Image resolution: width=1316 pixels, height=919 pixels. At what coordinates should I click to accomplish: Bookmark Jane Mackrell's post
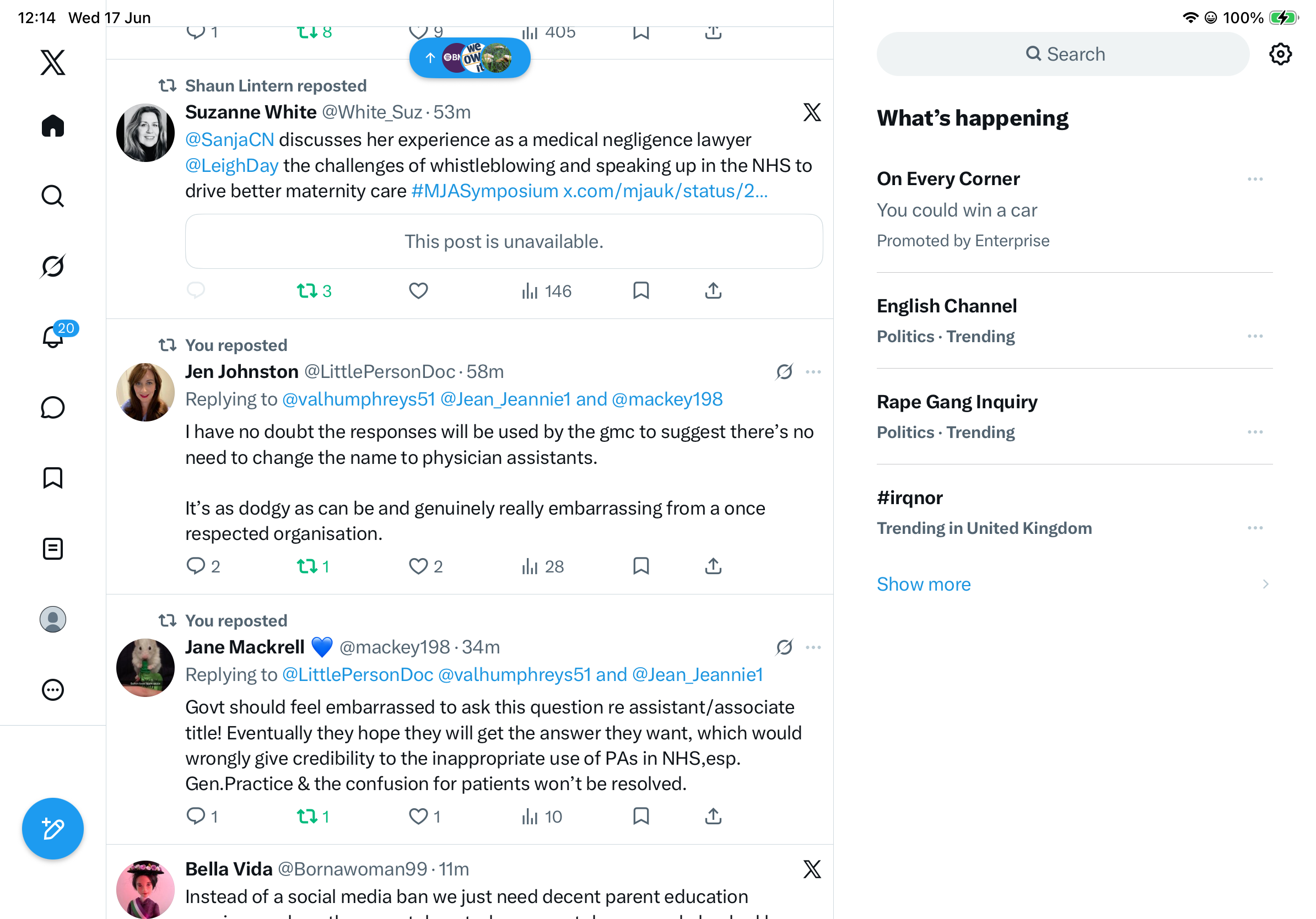click(x=641, y=816)
